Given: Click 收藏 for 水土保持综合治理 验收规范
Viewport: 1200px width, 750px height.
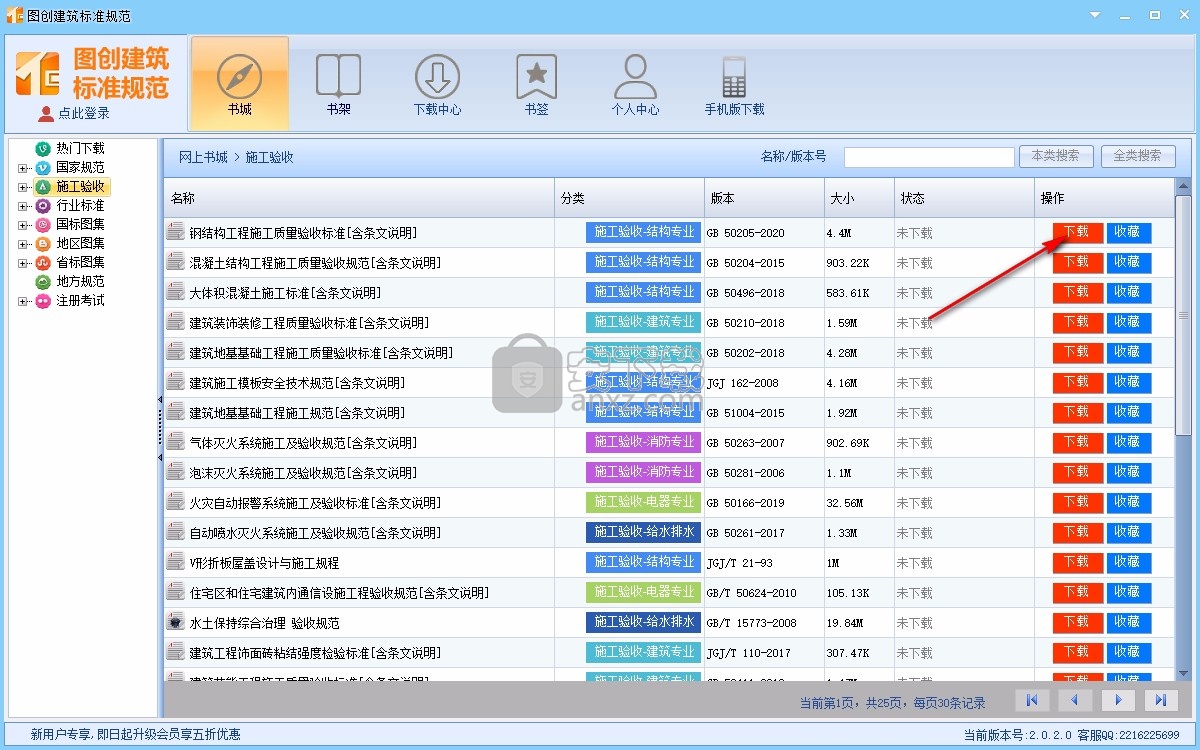Looking at the screenshot, I should (1128, 622).
